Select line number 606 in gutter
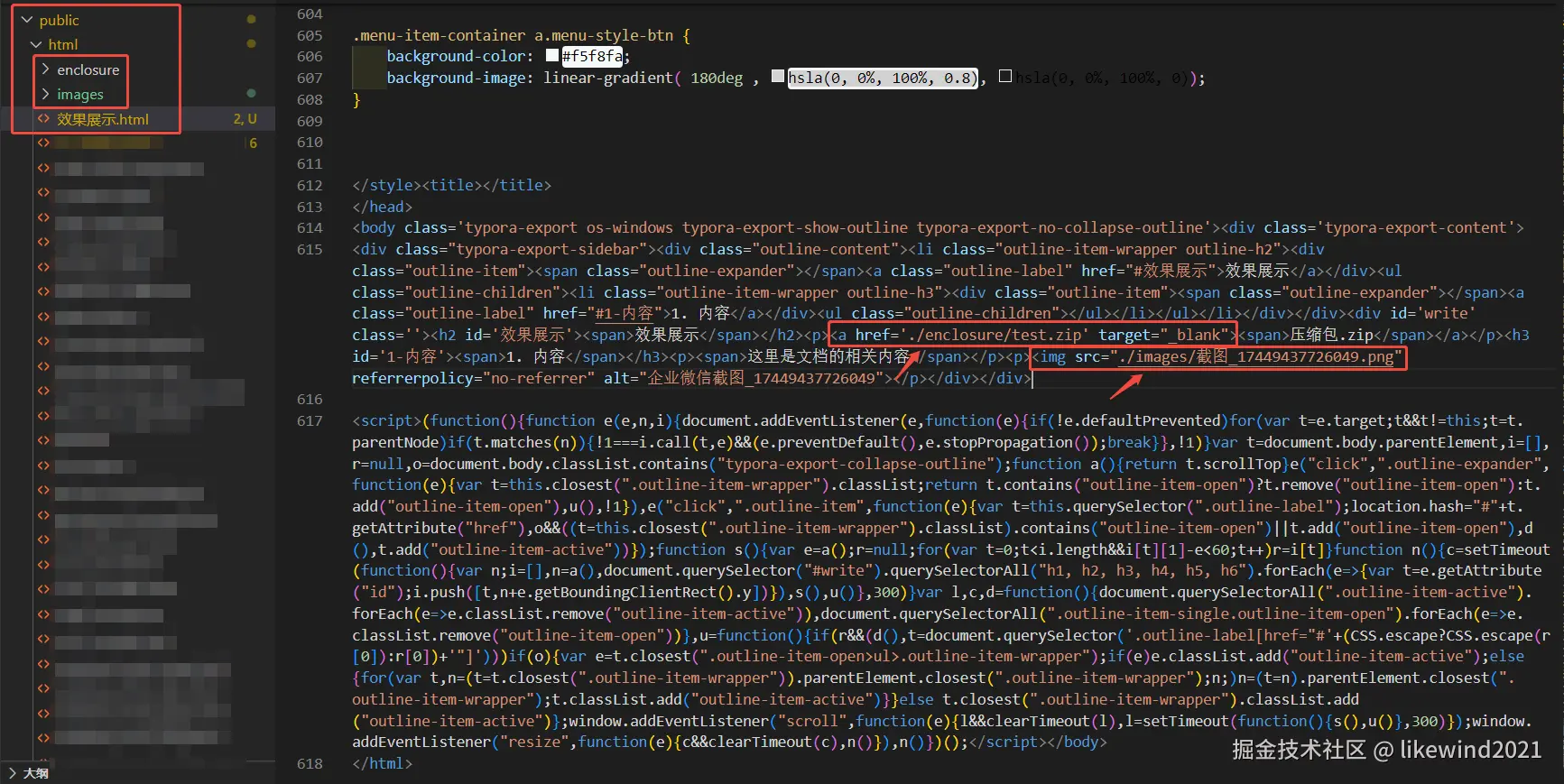1564x784 pixels. coord(310,57)
